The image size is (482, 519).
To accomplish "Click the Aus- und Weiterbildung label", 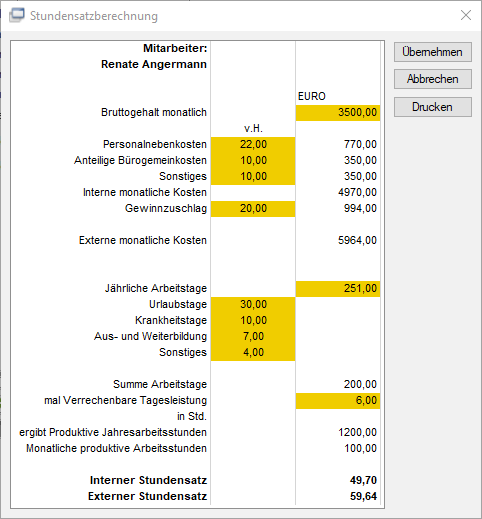I will coord(150,336).
